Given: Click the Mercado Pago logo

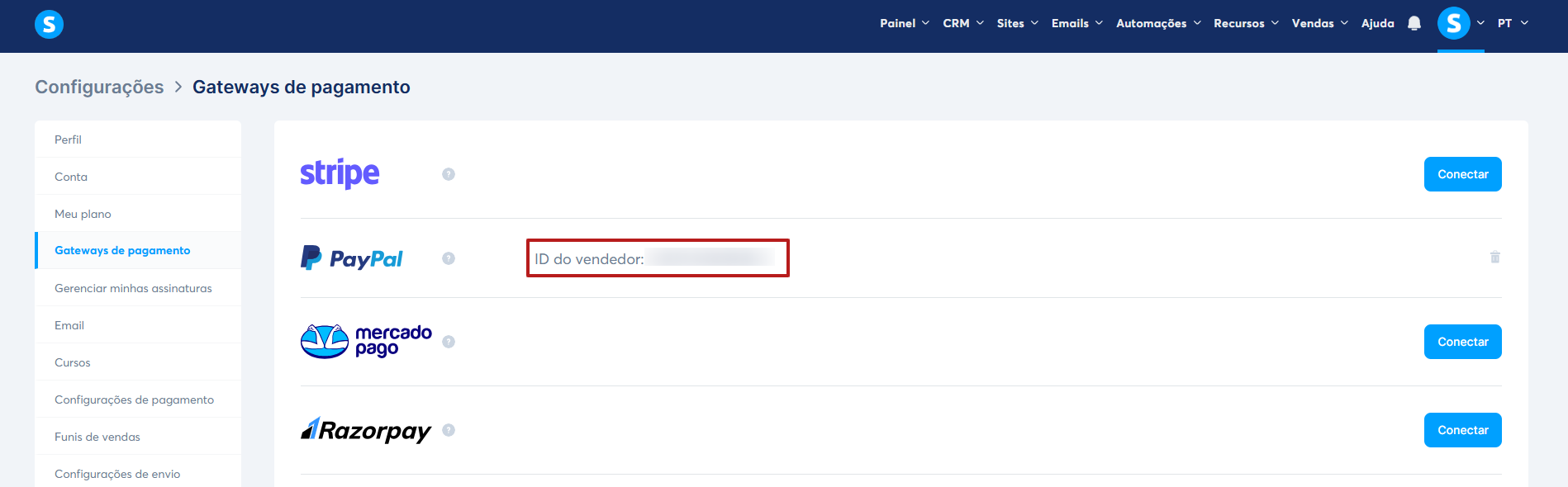Looking at the screenshot, I should click(x=366, y=341).
